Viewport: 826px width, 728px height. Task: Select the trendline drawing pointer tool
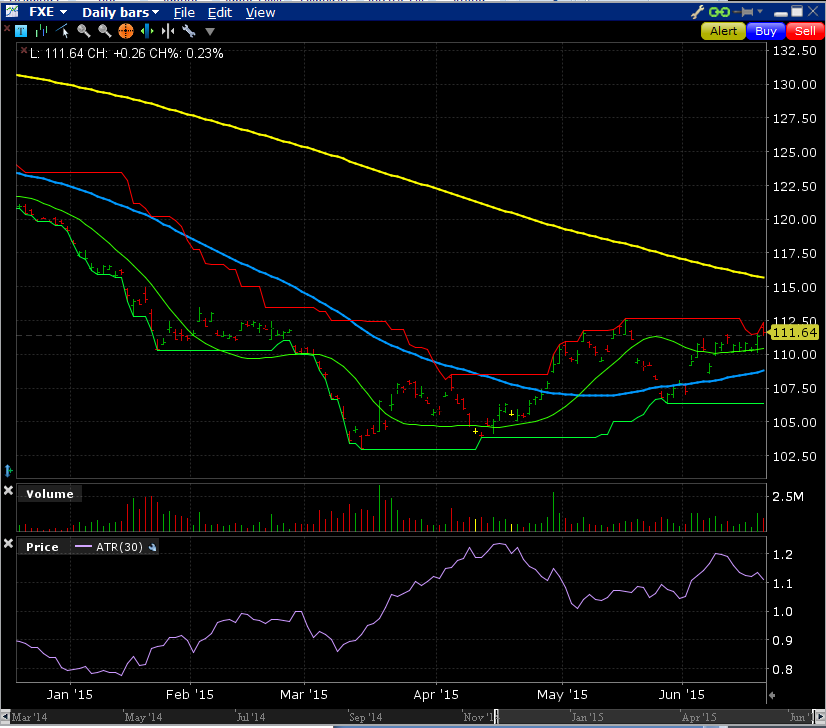tap(64, 31)
